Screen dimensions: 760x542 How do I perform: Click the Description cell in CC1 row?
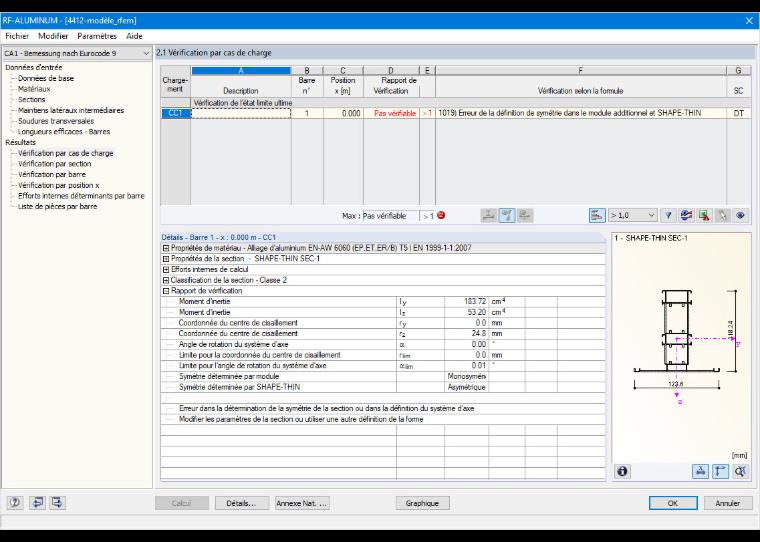[x=241, y=113]
